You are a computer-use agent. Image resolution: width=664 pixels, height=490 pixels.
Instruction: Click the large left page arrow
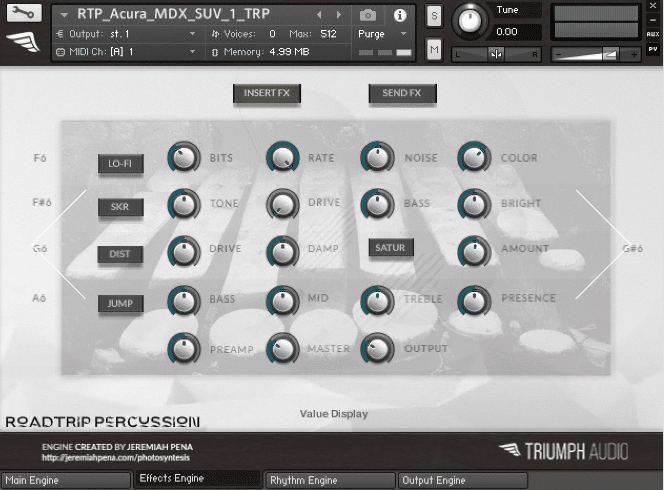(x=59, y=244)
